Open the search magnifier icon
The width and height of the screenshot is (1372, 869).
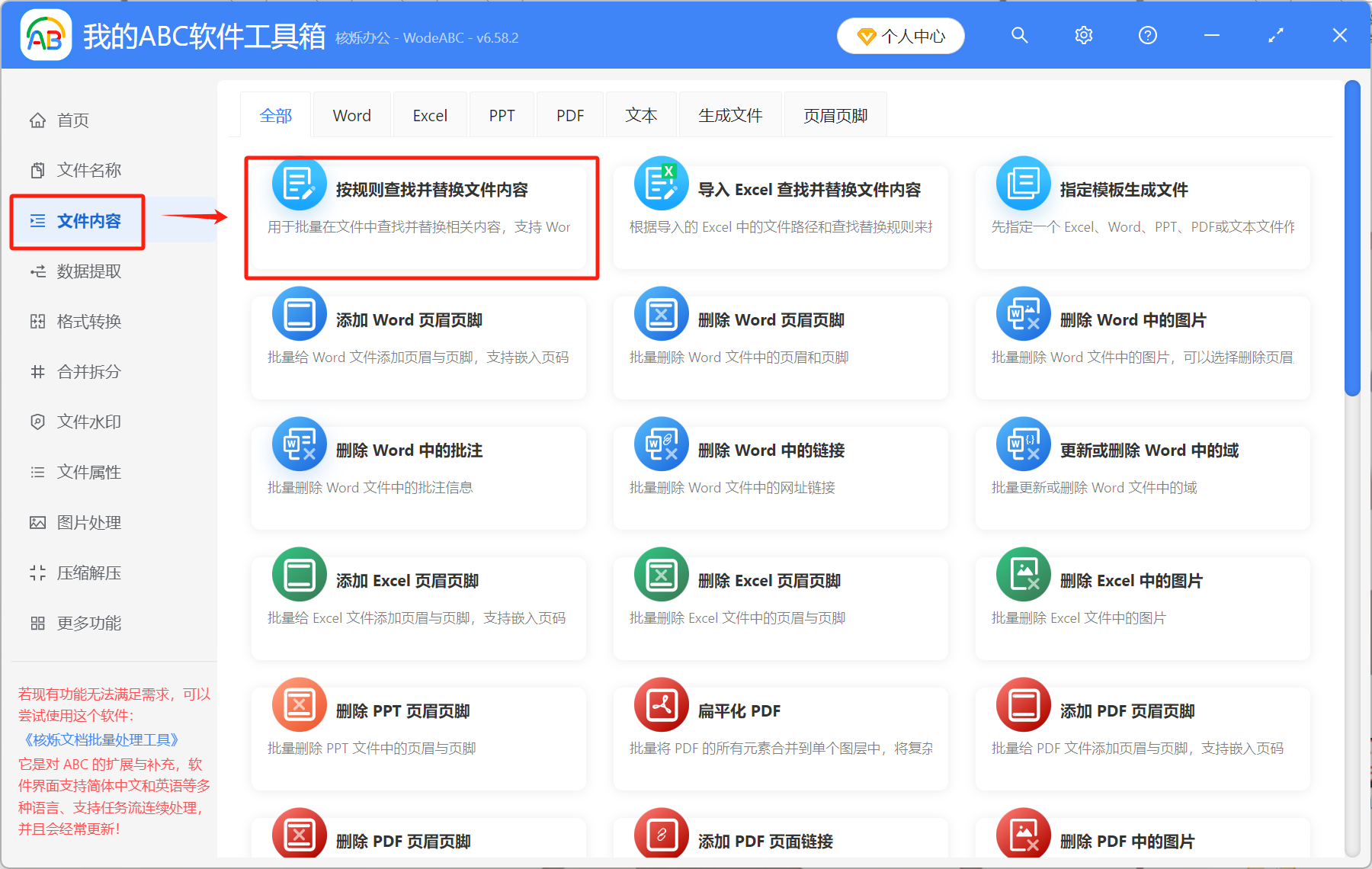coord(1020,35)
